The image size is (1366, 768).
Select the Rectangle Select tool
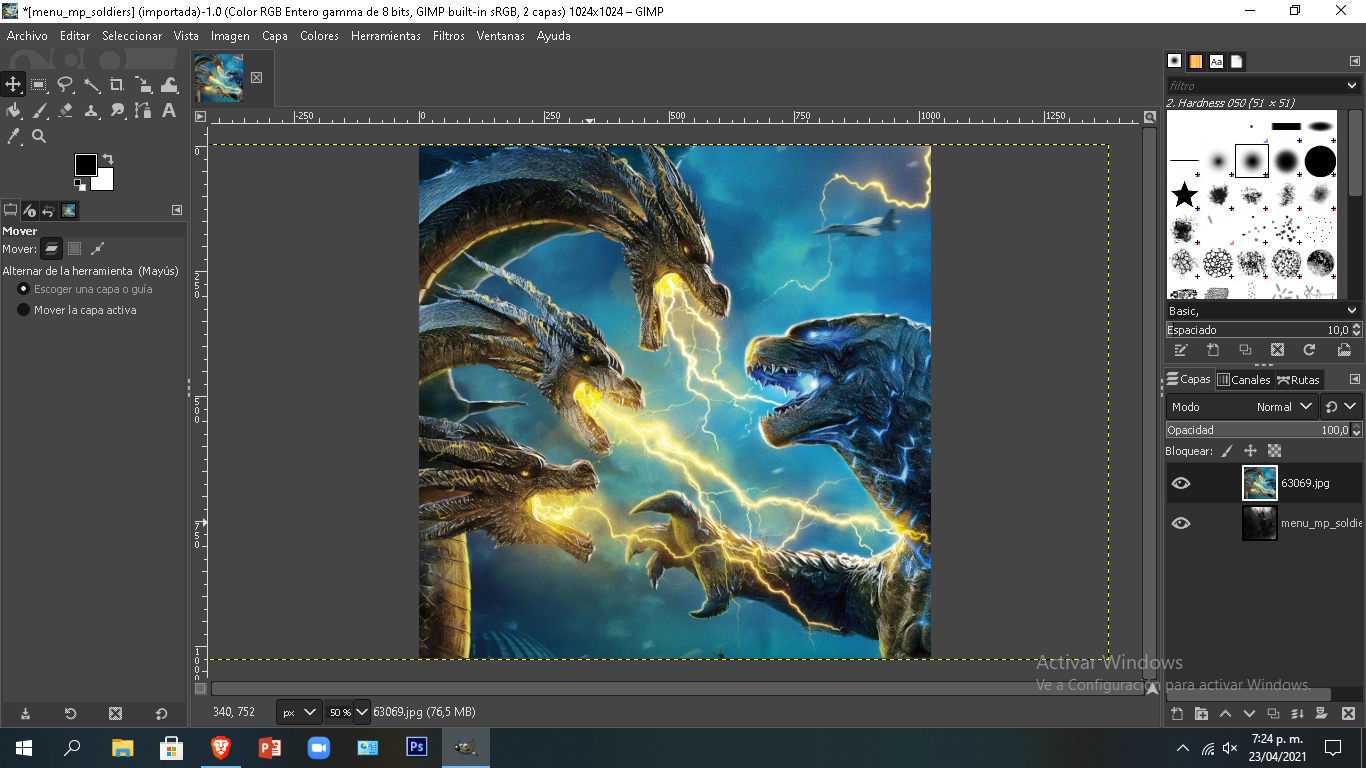39,85
